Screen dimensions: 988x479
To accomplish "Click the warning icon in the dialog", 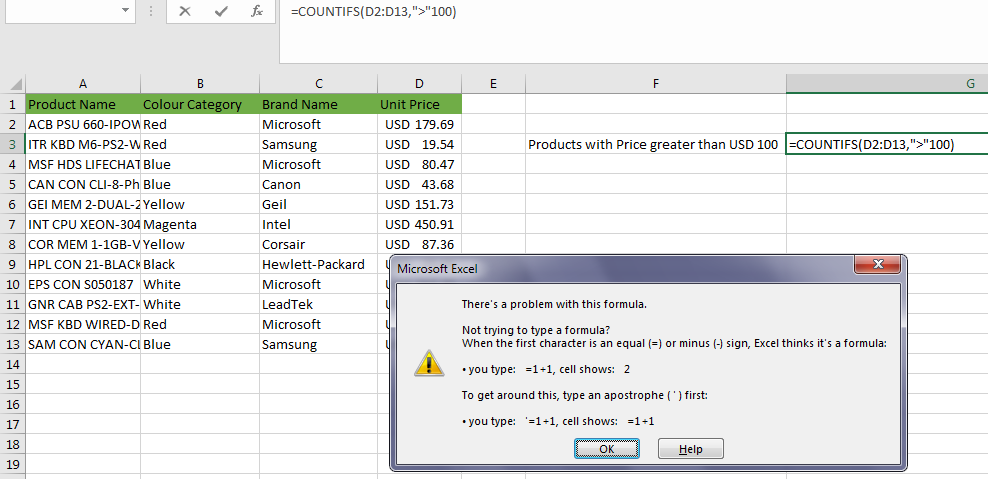I will pos(429,363).
